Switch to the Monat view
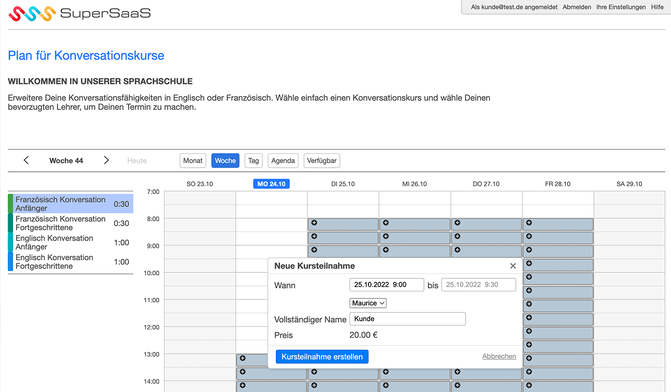The width and height of the screenshot is (671, 392). [x=193, y=160]
